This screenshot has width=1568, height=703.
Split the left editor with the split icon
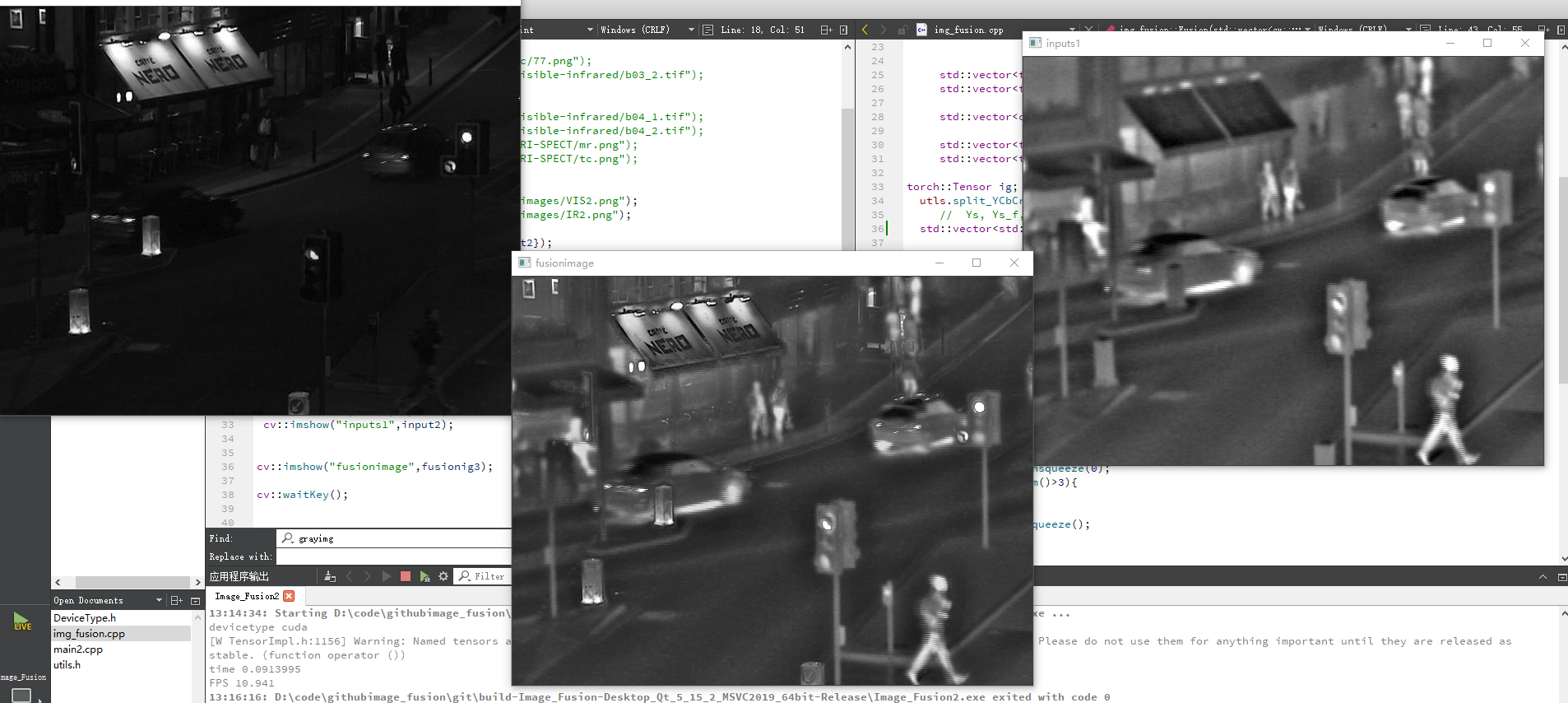tap(826, 30)
